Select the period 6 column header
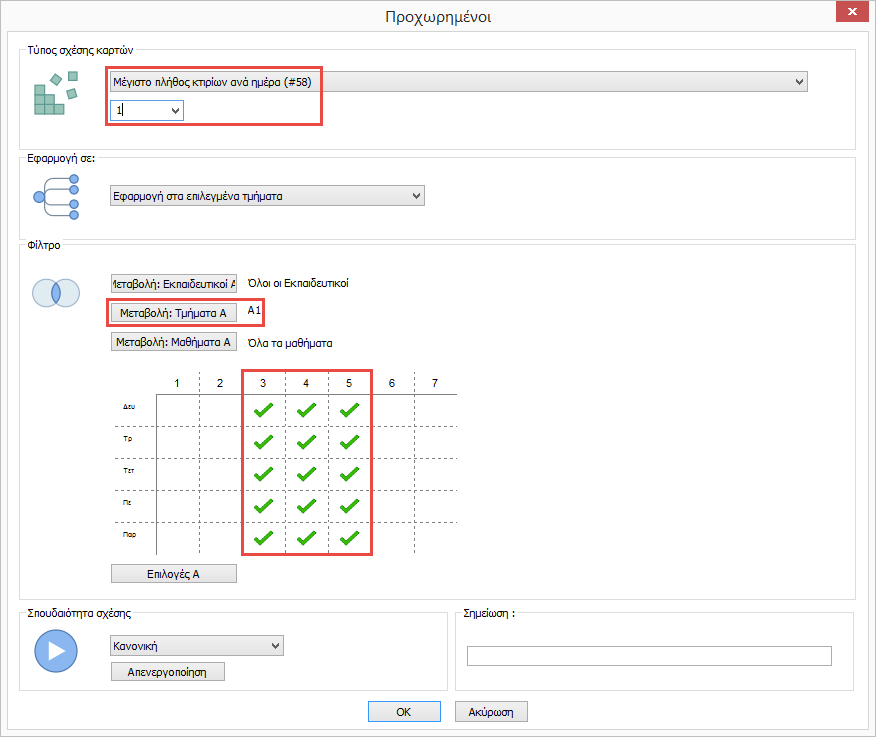 pyautogui.click(x=392, y=383)
